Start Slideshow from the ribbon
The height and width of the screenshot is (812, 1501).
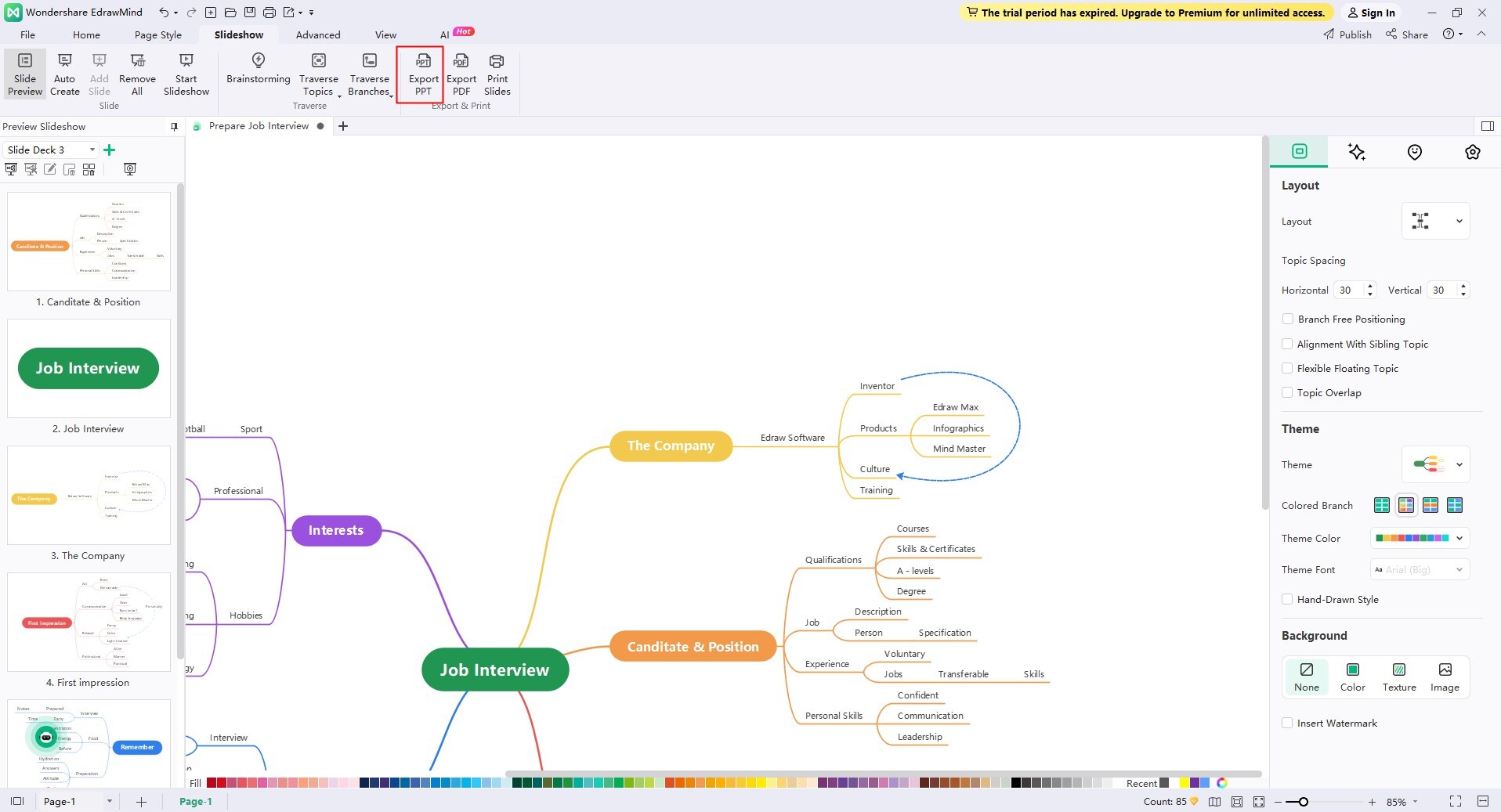pos(186,74)
